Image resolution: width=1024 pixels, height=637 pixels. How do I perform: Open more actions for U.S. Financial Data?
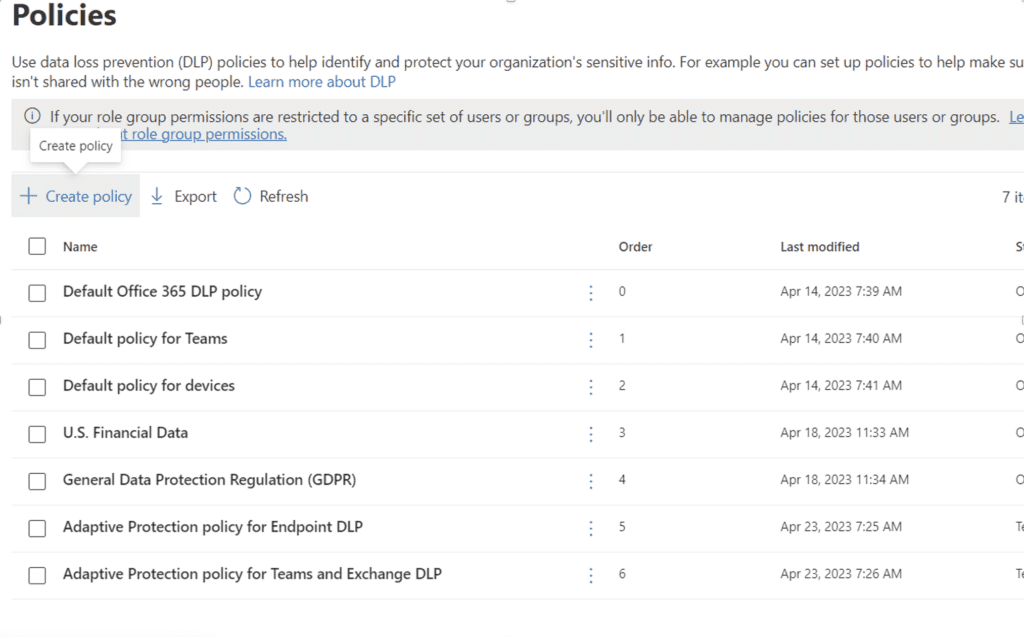(x=591, y=434)
